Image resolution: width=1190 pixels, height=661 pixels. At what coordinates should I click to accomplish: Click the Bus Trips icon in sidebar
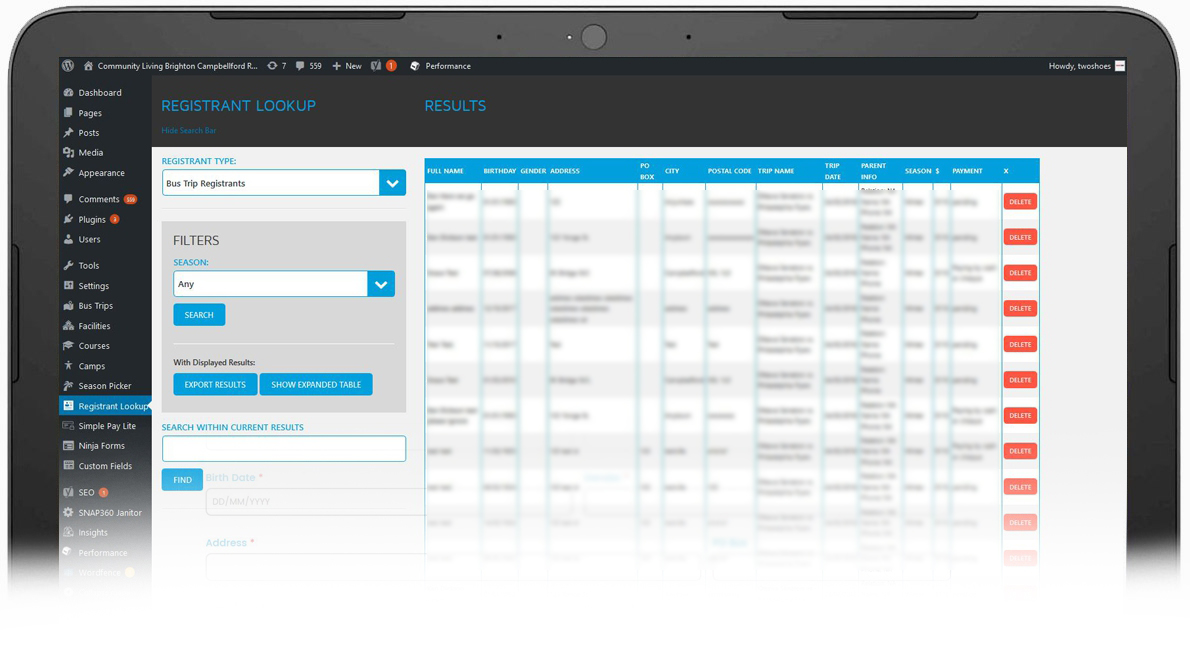pyautogui.click(x=68, y=306)
